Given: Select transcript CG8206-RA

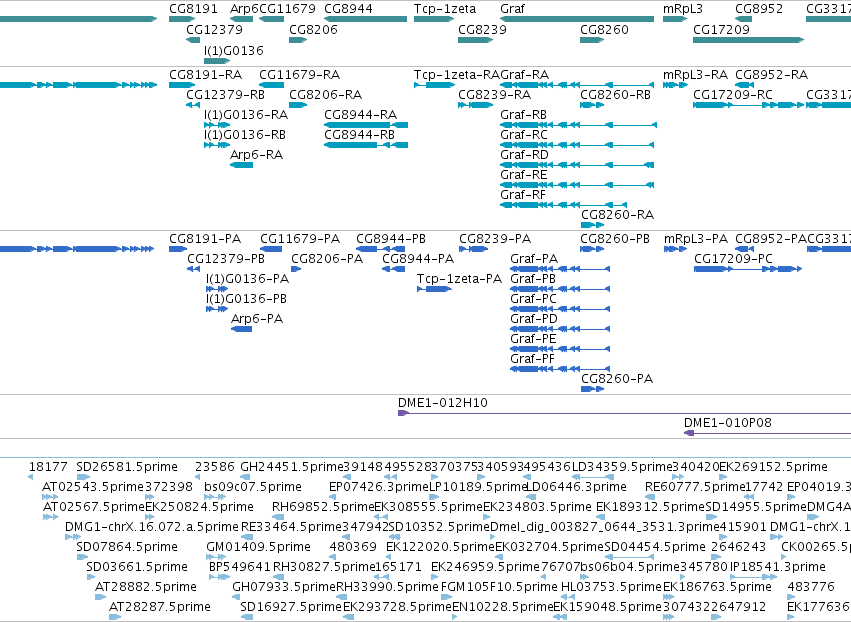Looking at the screenshot, I should click(x=298, y=105).
